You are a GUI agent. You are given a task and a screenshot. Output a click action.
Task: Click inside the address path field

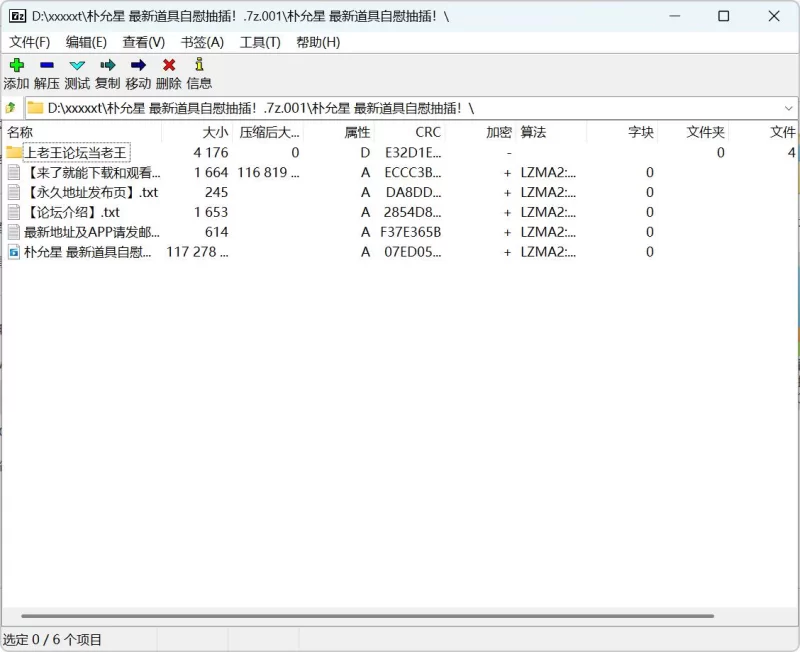400,108
